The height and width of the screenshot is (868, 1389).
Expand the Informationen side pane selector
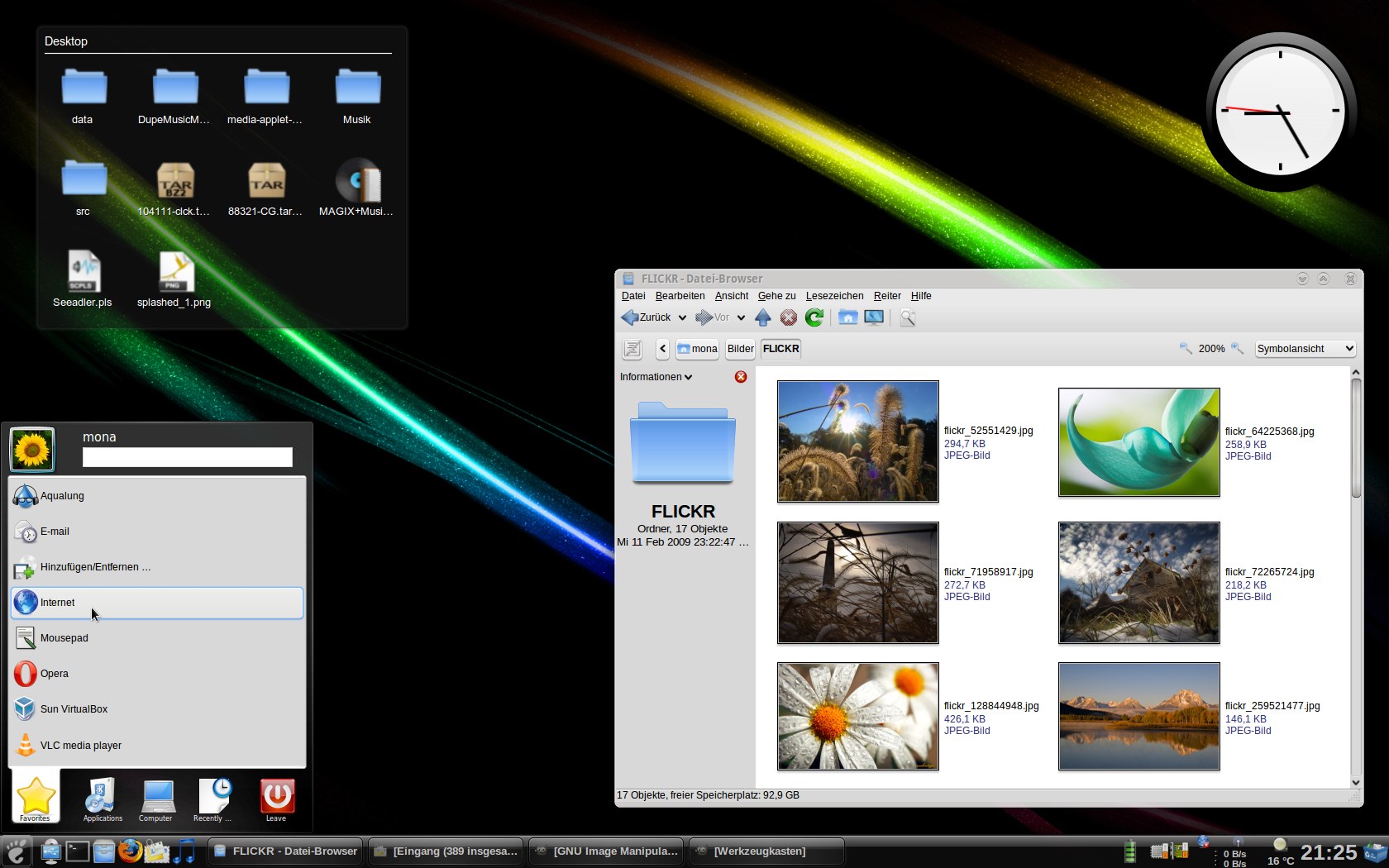pyautogui.click(x=656, y=377)
